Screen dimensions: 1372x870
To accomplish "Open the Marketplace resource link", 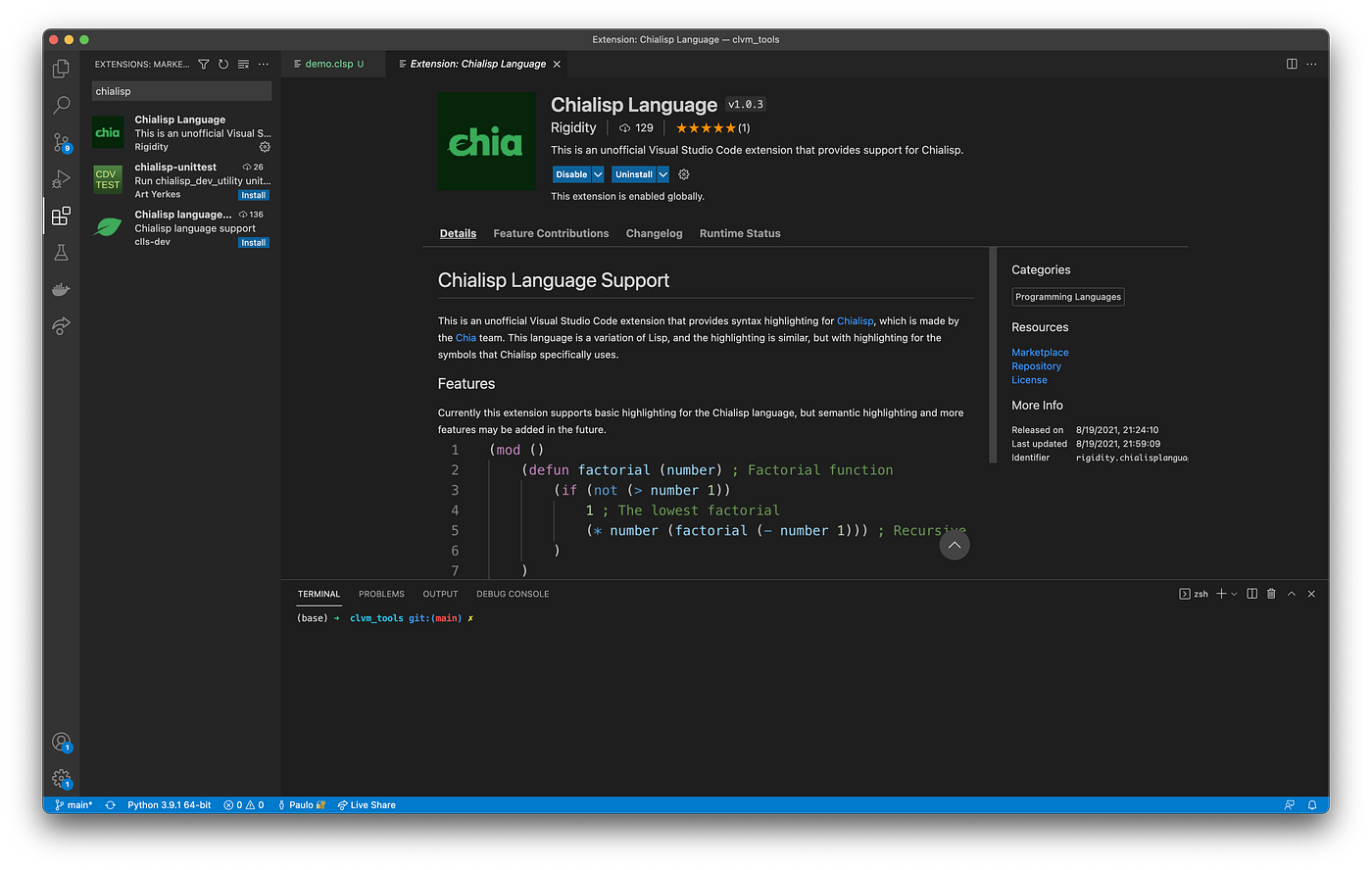I will pyautogui.click(x=1040, y=353).
